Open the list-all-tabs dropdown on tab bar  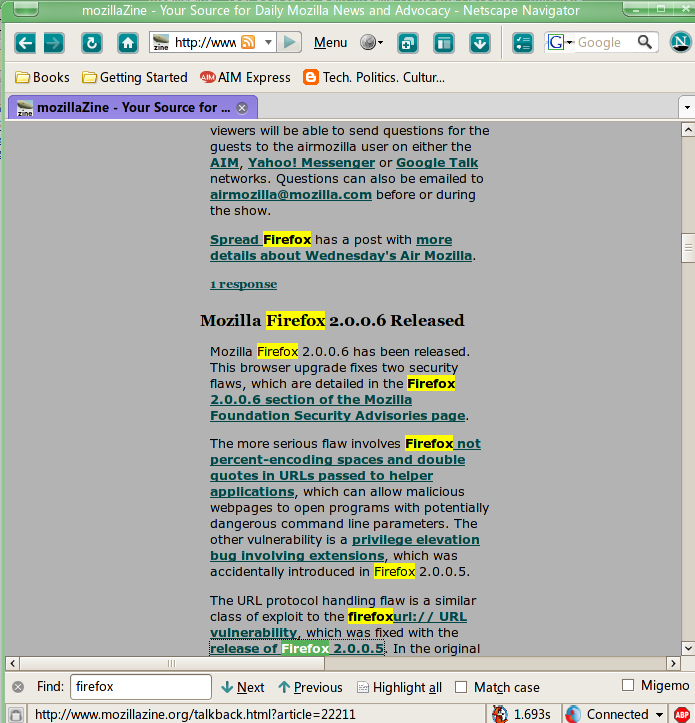pyautogui.click(x=687, y=107)
